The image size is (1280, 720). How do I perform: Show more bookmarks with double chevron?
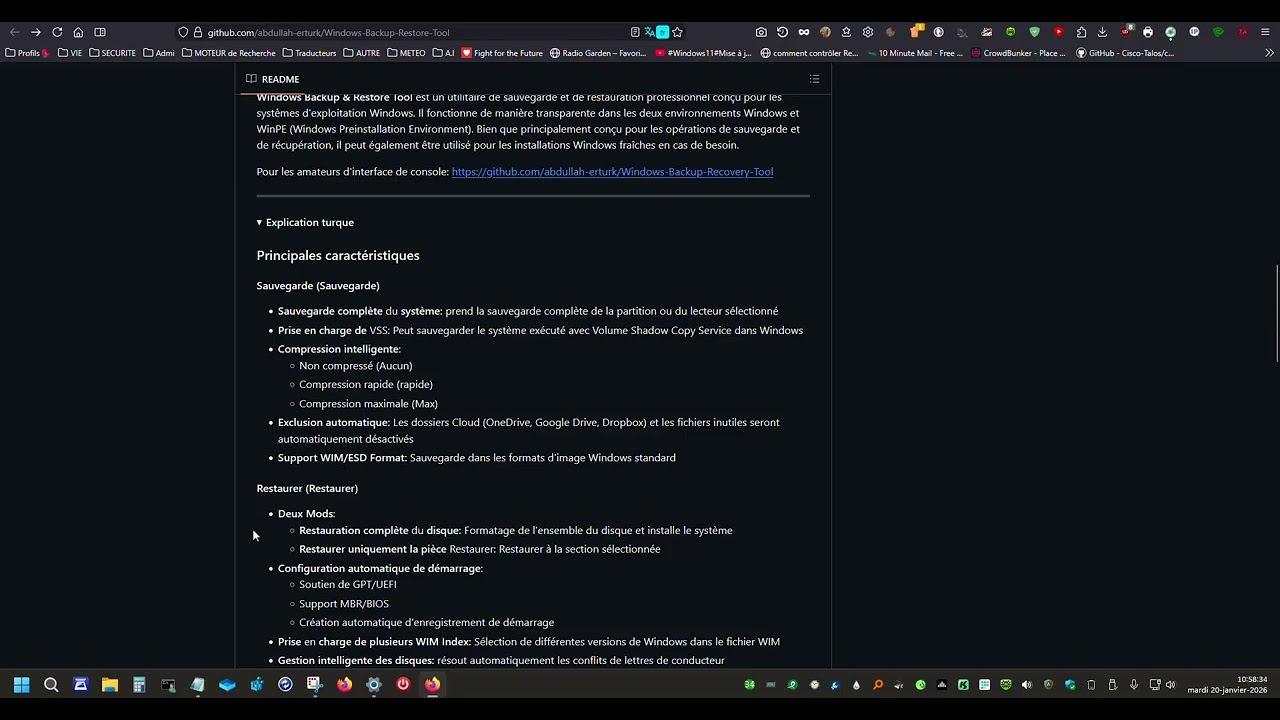1269,53
